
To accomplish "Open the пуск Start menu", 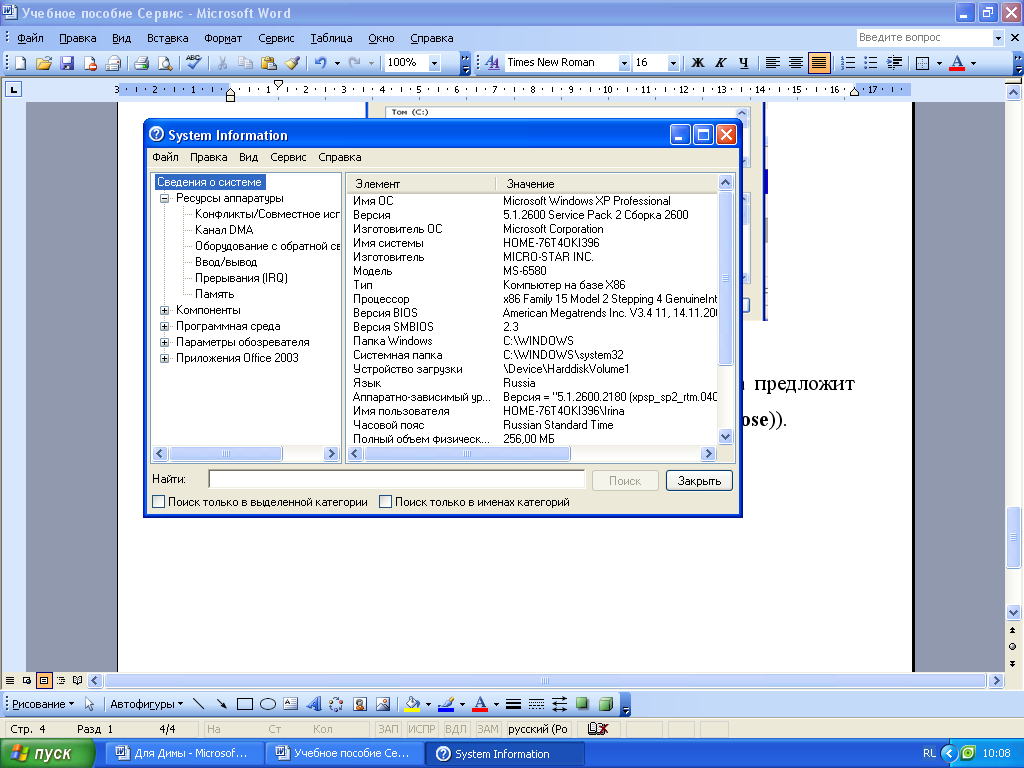I will [x=46, y=754].
